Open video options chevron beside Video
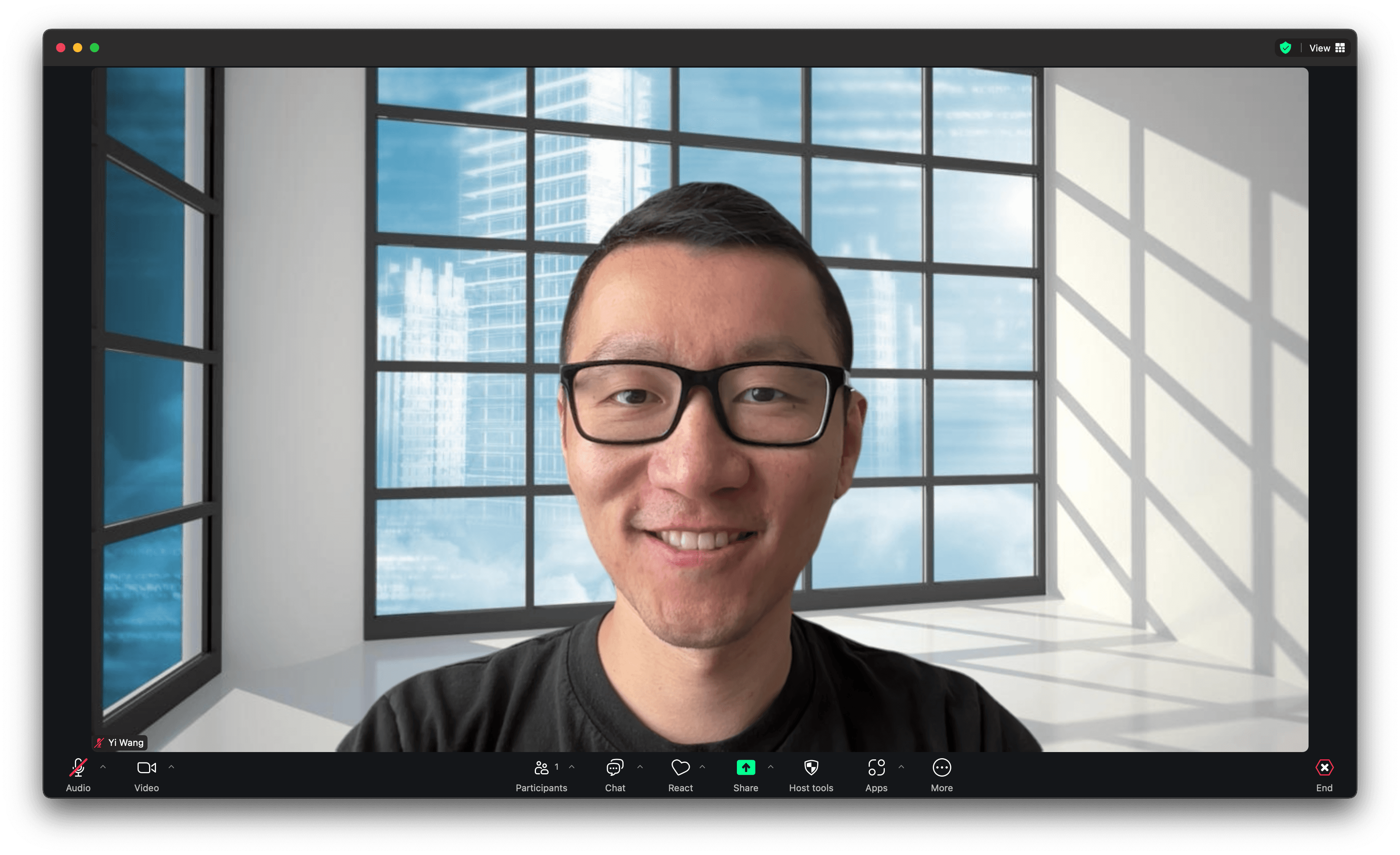The height and width of the screenshot is (855, 1400). [171, 767]
